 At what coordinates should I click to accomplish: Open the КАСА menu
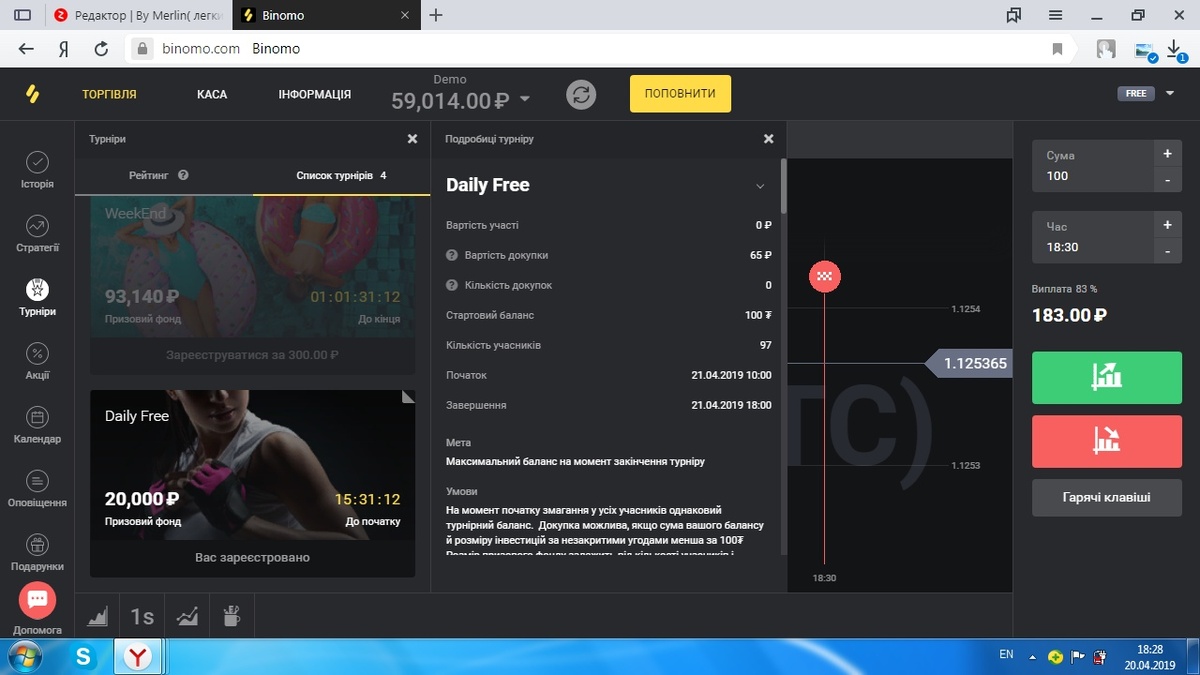212,94
